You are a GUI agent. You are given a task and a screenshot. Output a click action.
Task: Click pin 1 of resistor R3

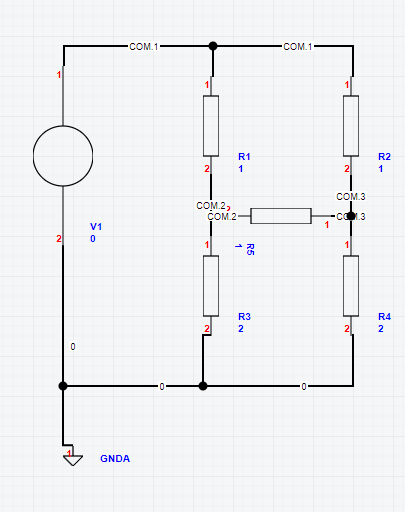point(207,245)
